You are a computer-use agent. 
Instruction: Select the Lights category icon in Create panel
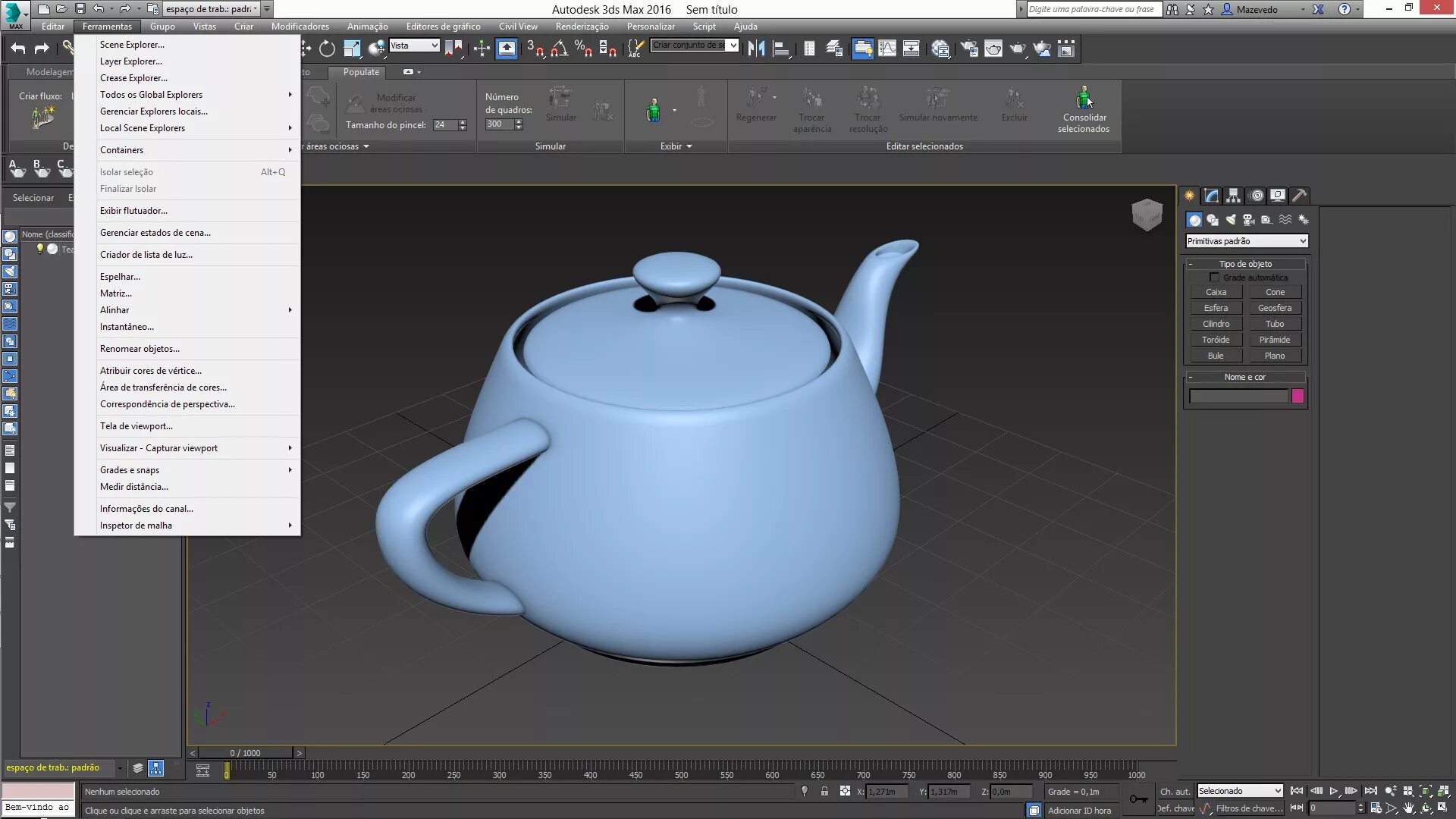(x=1232, y=220)
